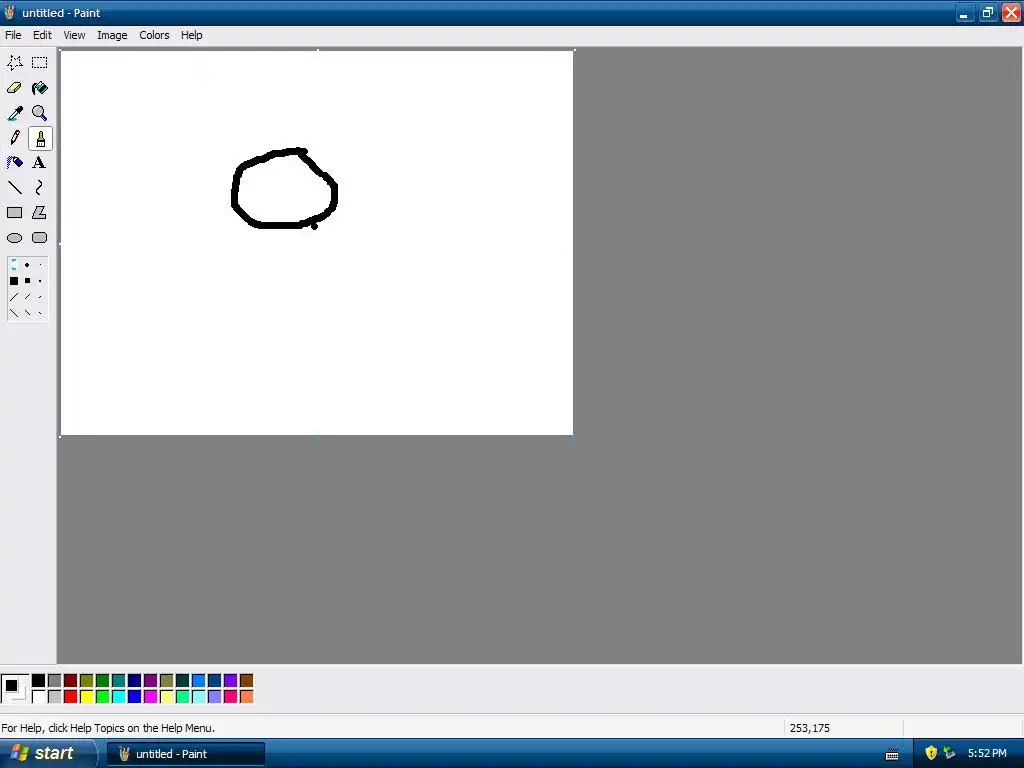Click the Paint icon in title bar
This screenshot has height=768, width=1024.
click(10, 12)
